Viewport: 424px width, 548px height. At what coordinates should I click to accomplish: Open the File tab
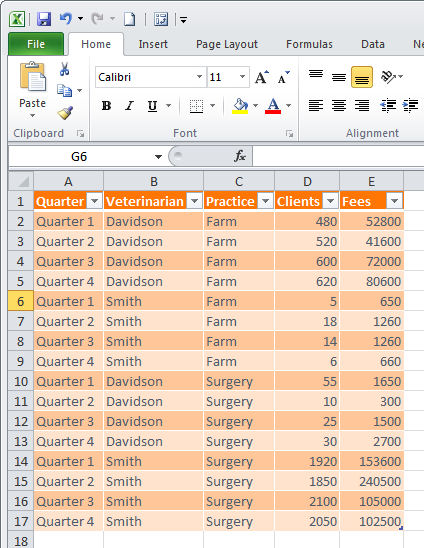tap(36, 44)
